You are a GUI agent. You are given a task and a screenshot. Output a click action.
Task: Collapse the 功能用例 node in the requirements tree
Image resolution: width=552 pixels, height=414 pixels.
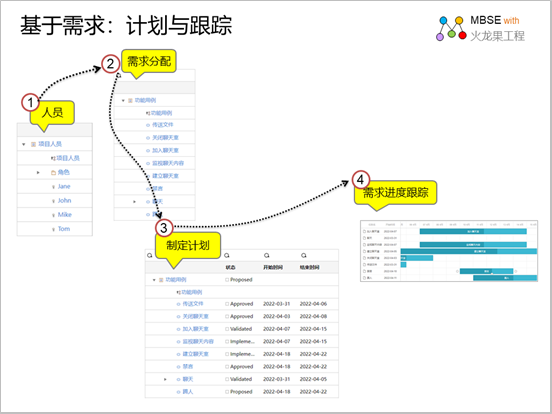click(123, 101)
